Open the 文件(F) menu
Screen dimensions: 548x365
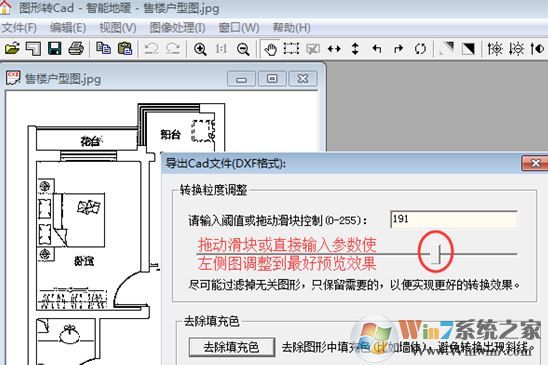(x=19, y=27)
